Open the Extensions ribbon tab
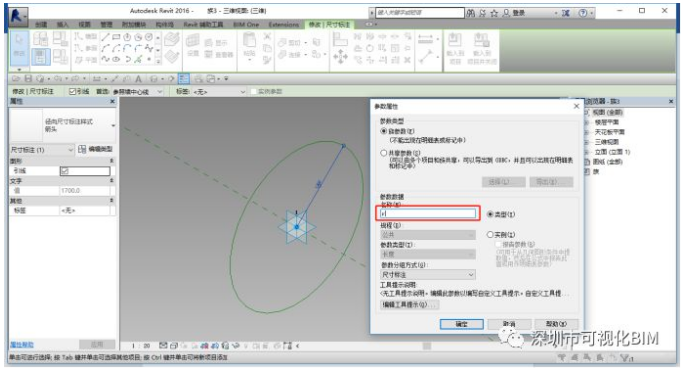 pyautogui.click(x=284, y=24)
